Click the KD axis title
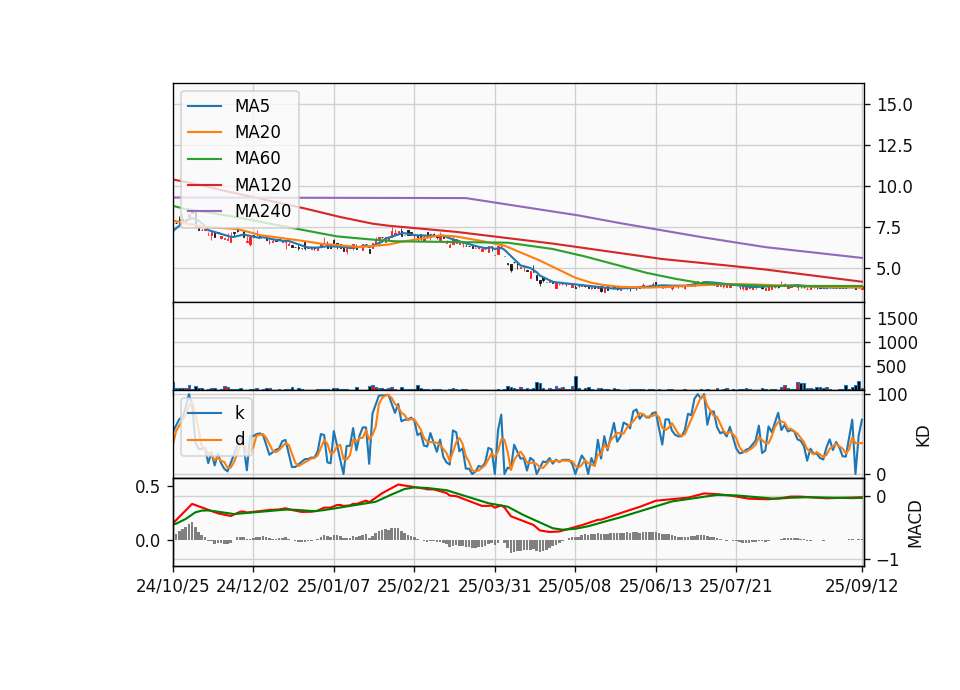 click(x=923, y=437)
